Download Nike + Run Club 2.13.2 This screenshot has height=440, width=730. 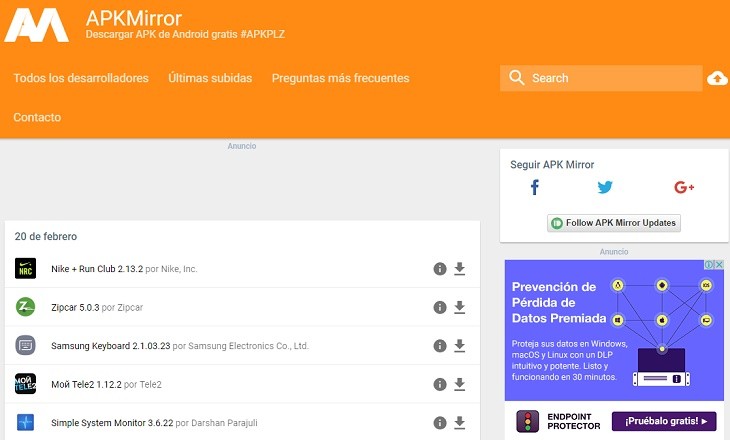tap(460, 269)
